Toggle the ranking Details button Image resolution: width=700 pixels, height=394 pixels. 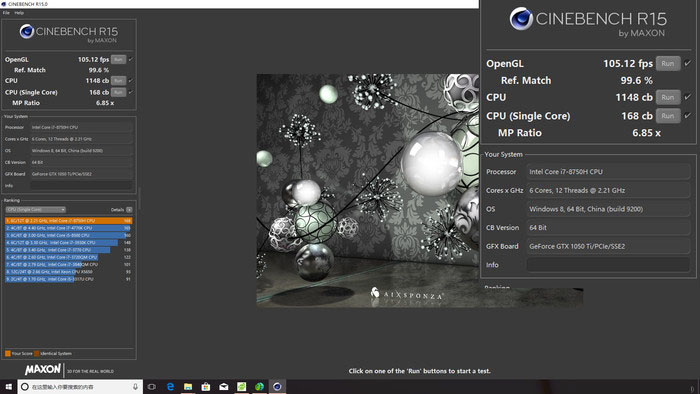tap(129, 210)
